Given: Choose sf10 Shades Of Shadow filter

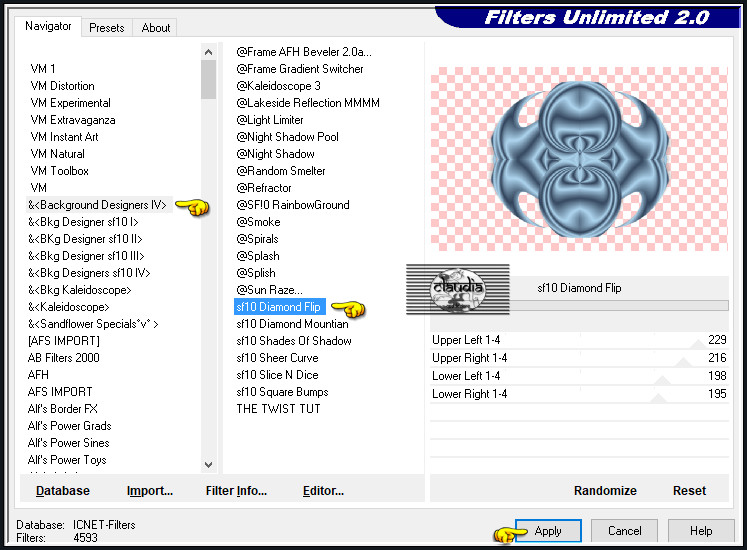Looking at the screenshot, I should pyautogui.click(x=294, y=341).
